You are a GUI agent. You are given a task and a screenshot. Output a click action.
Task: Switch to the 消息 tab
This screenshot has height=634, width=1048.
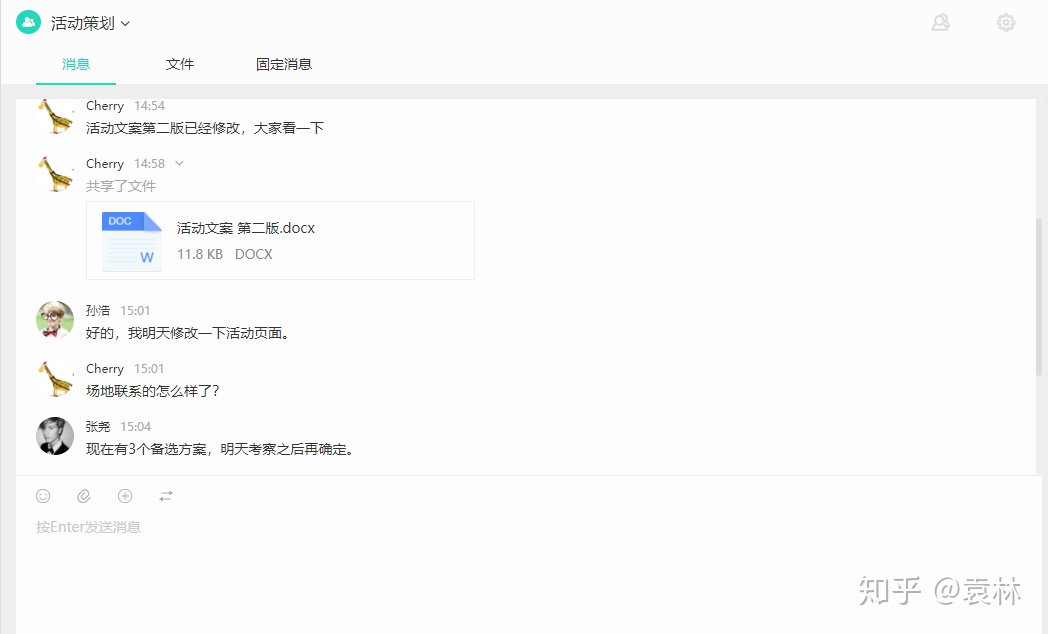(76, 64)
